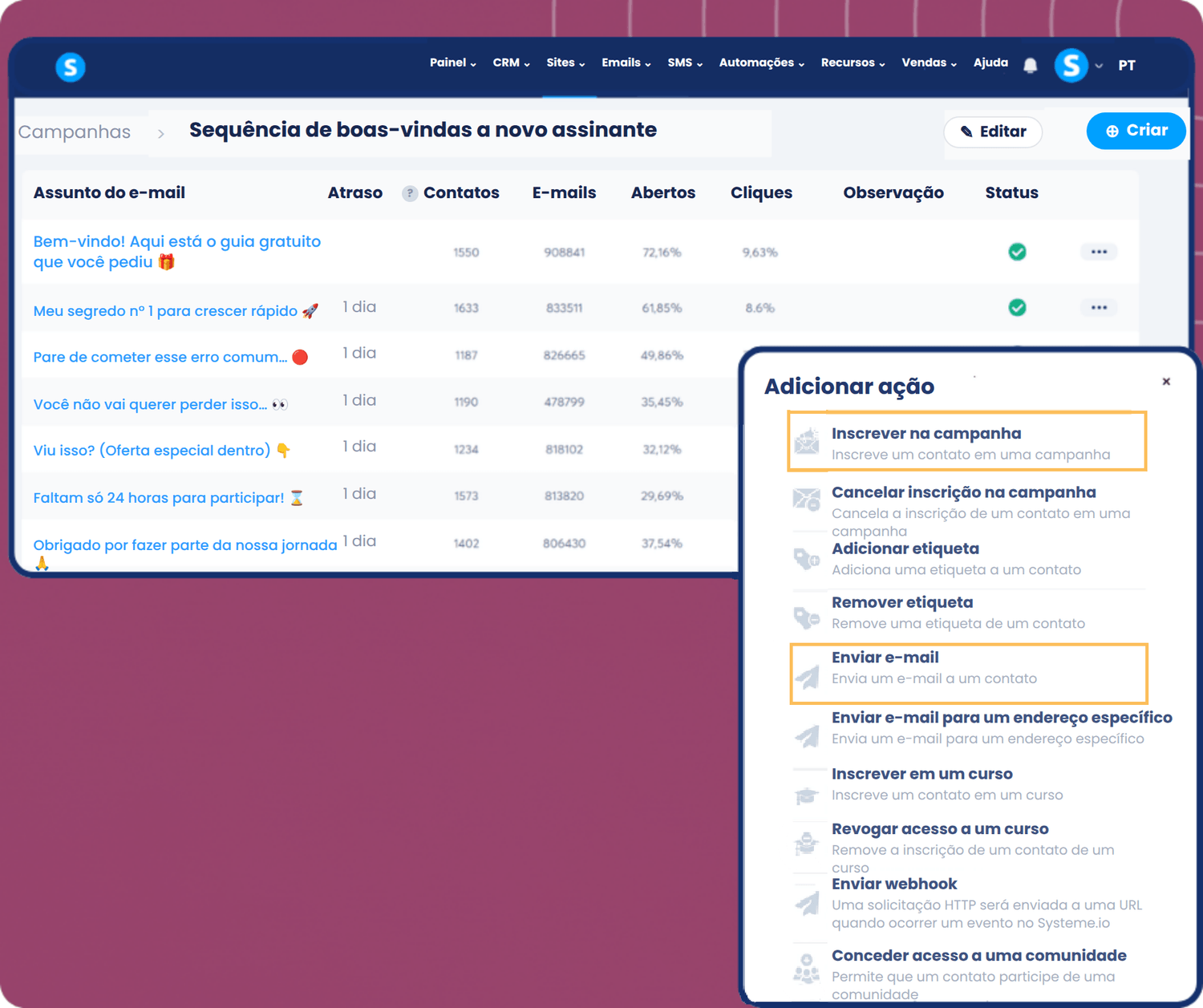Image resolution: width=1203 pixels, height=1008 pixels.
Task: Choose Enviar e-mail para um endereço específico
Action: coord(982,727)
